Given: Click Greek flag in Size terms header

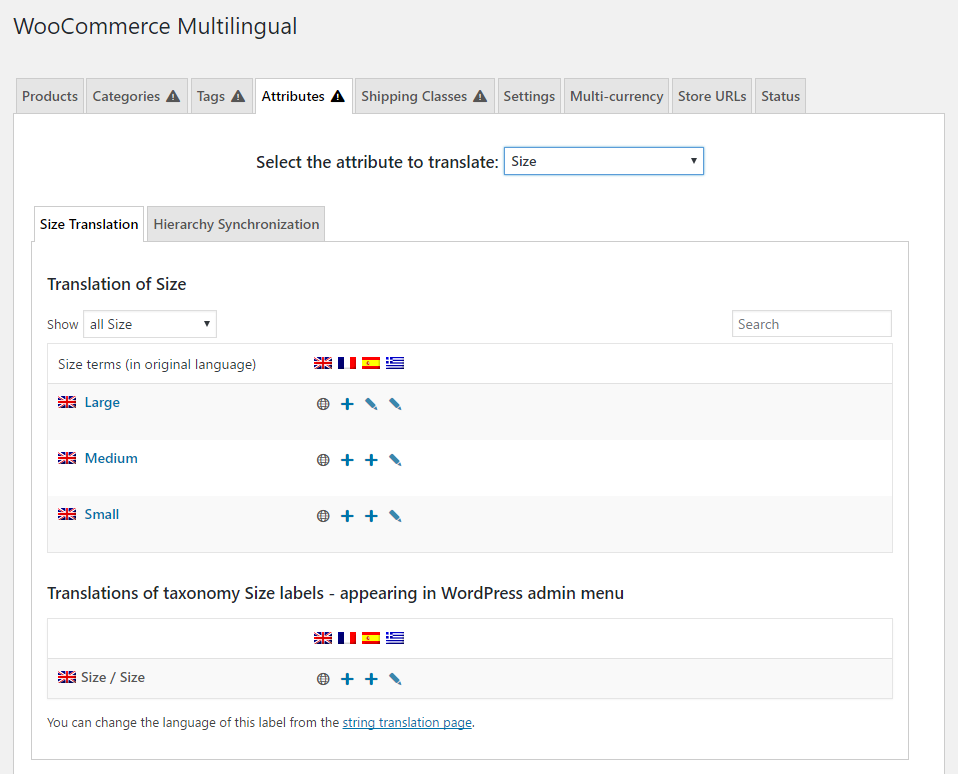Looking at the screenshot, I should (395, 363).
